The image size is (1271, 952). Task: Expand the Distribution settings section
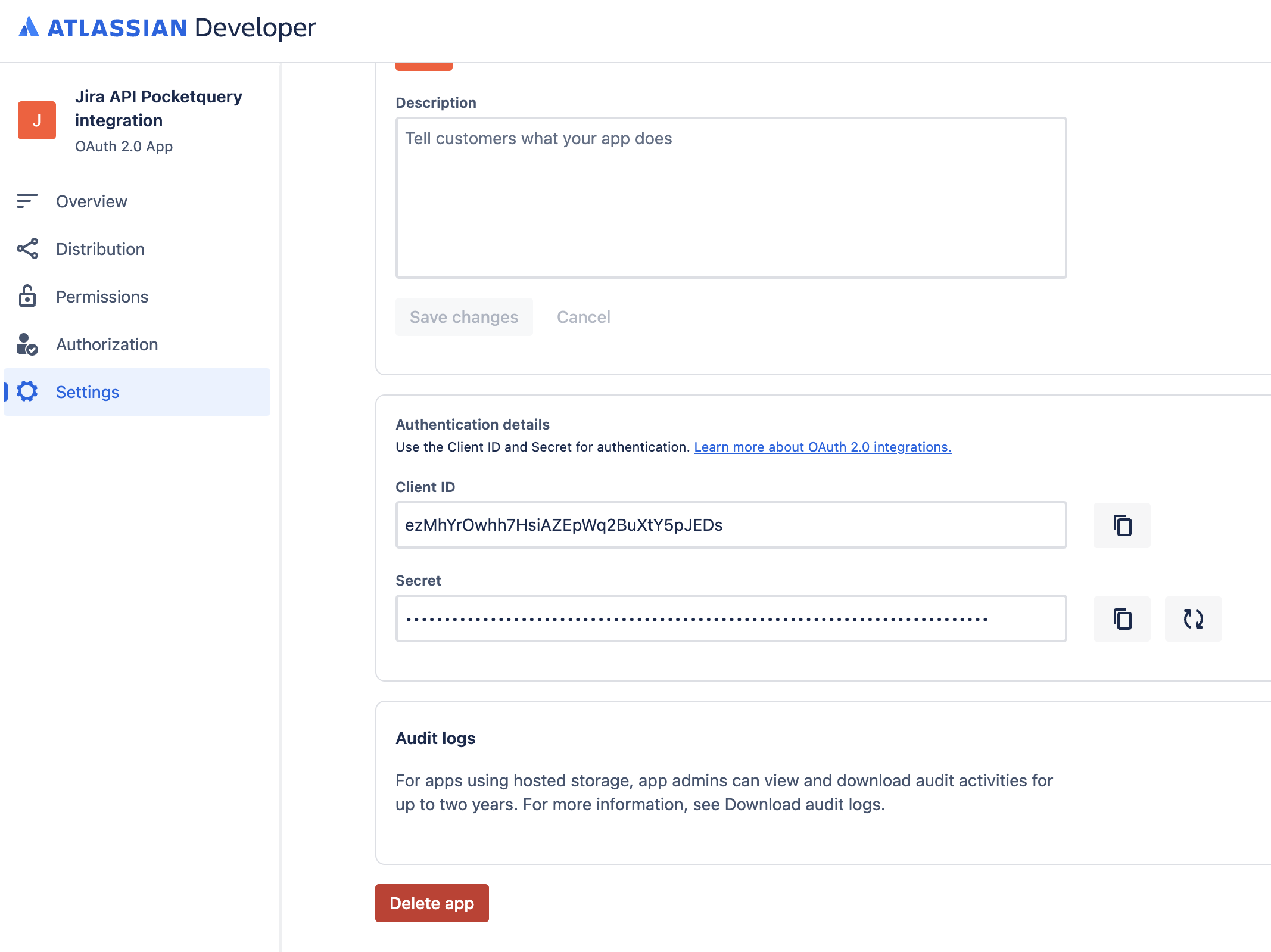click(100, 248)
